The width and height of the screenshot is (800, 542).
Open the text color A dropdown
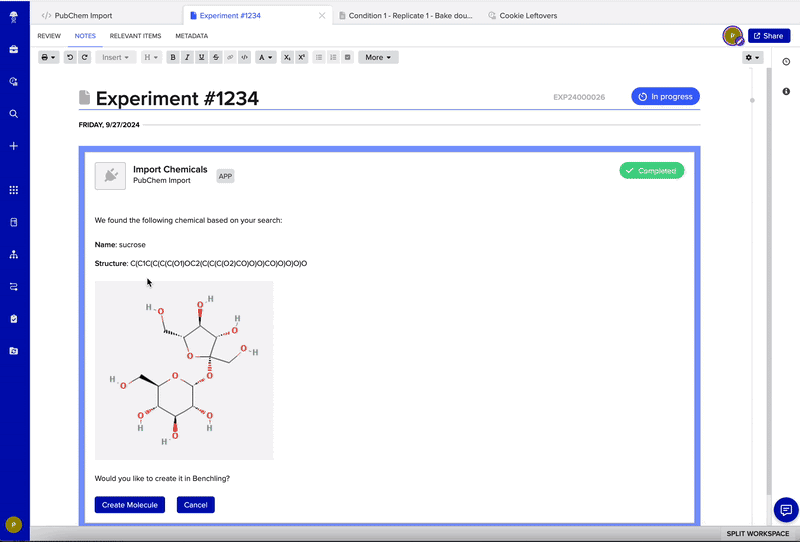click(x=265, y=57)
